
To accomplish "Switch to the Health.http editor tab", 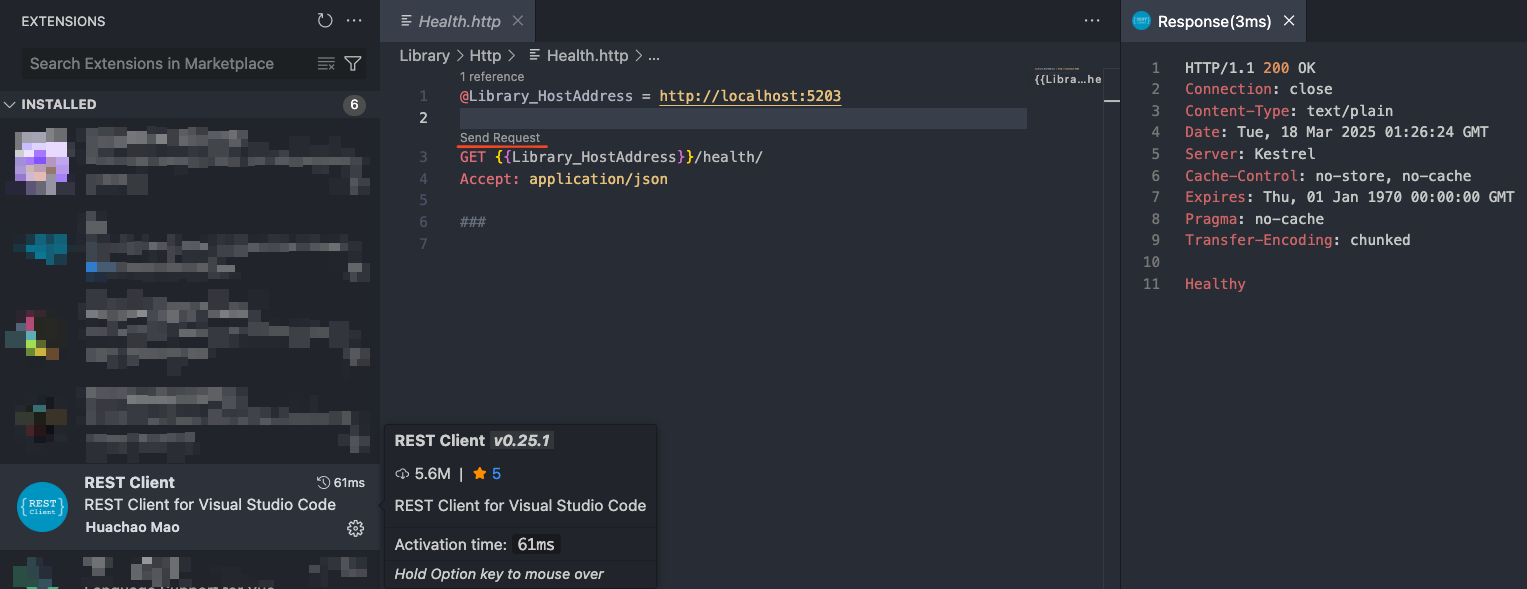I will pos(458,20).
